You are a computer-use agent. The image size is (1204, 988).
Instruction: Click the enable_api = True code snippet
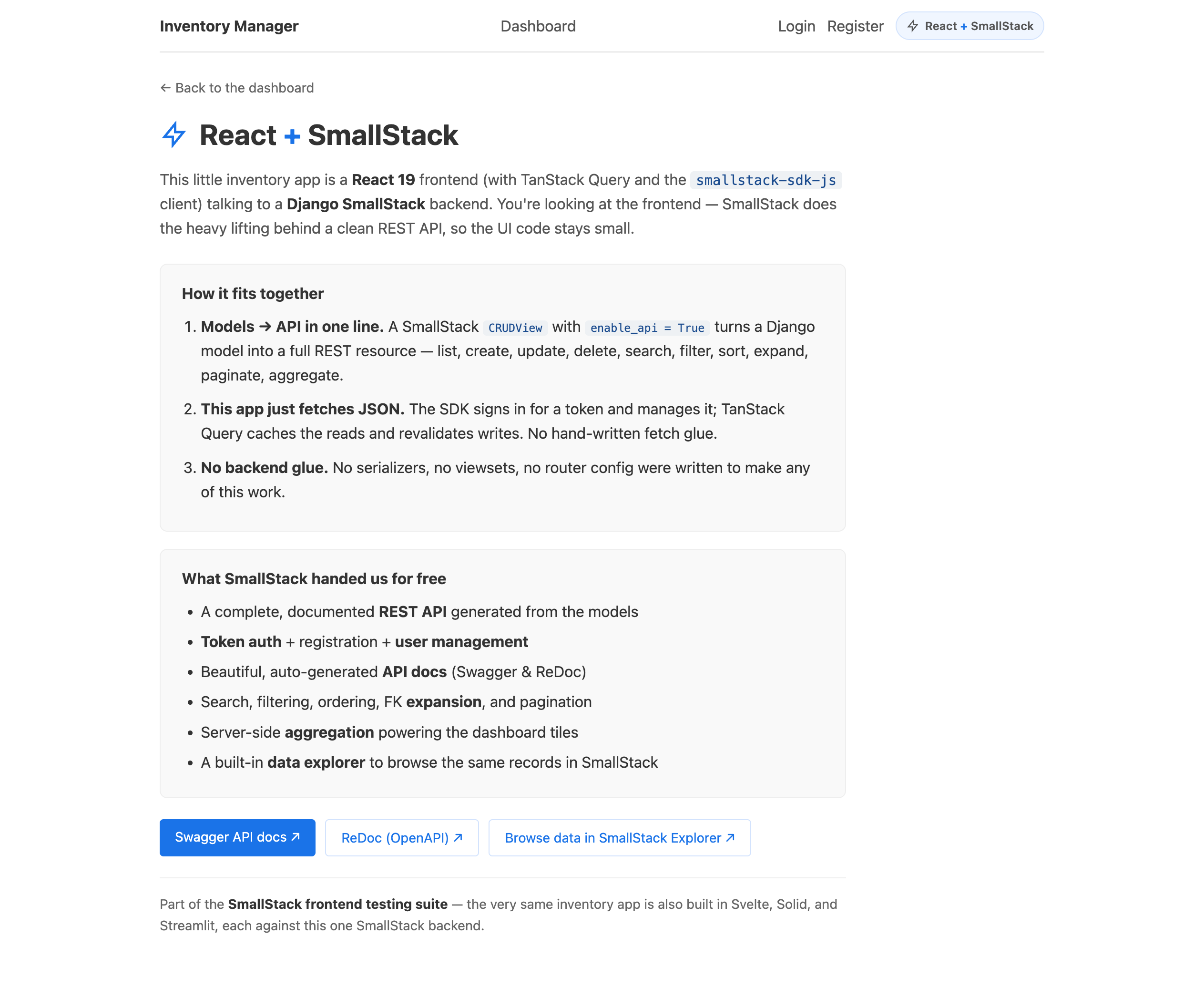(647, 328)
